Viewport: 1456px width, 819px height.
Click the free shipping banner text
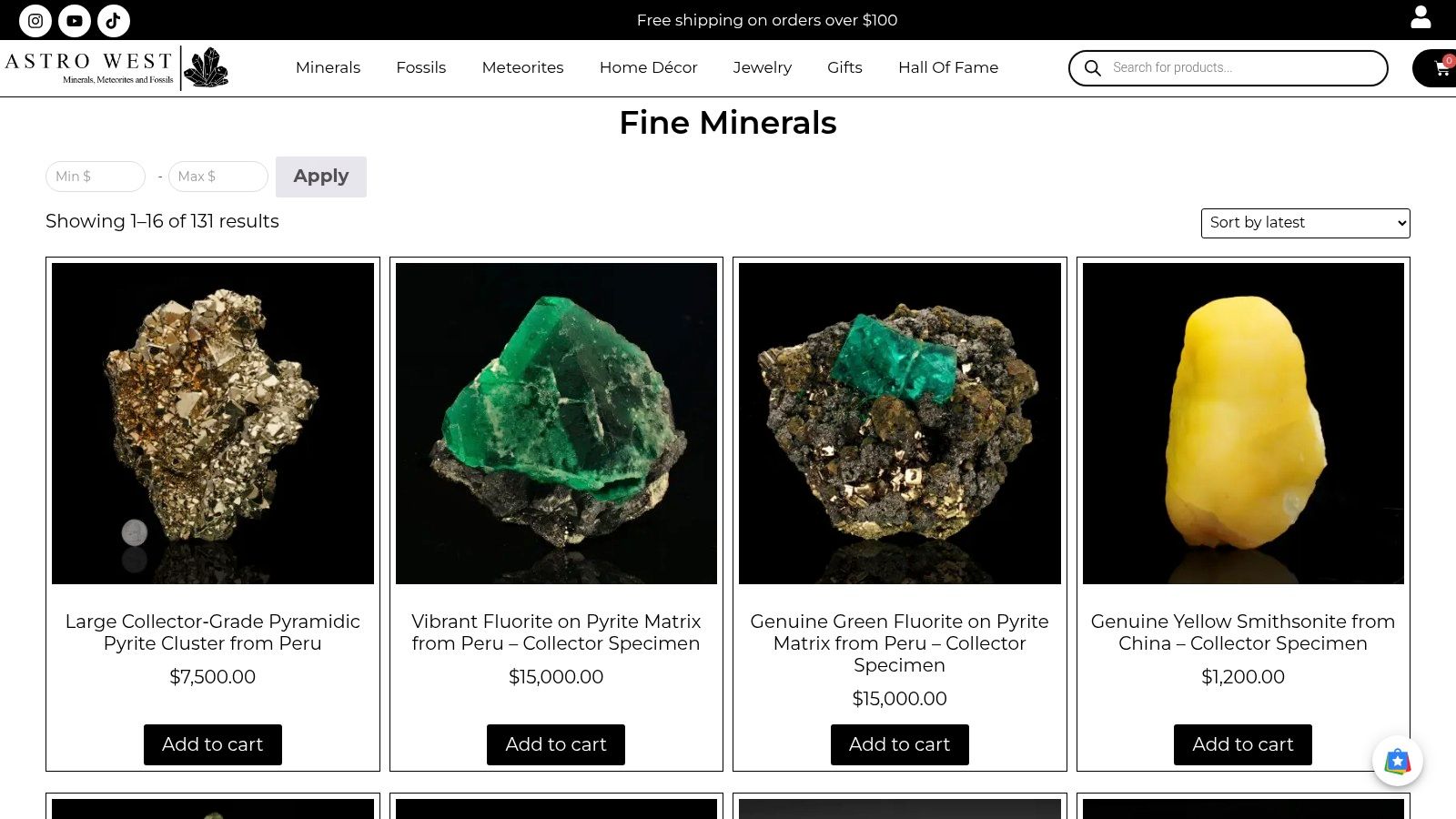point(767,20)
